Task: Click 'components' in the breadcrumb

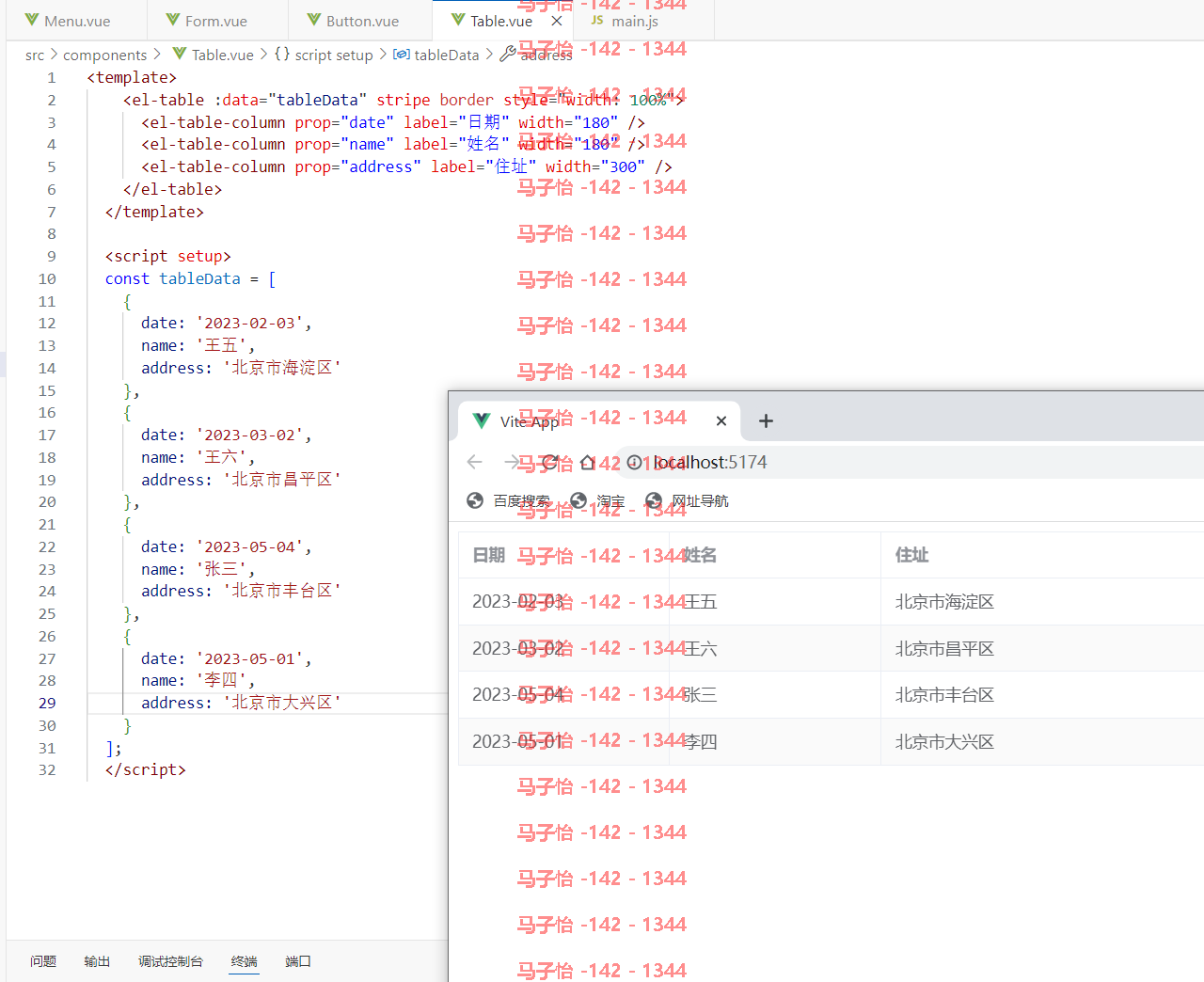Action: click(x=104, y=55)
